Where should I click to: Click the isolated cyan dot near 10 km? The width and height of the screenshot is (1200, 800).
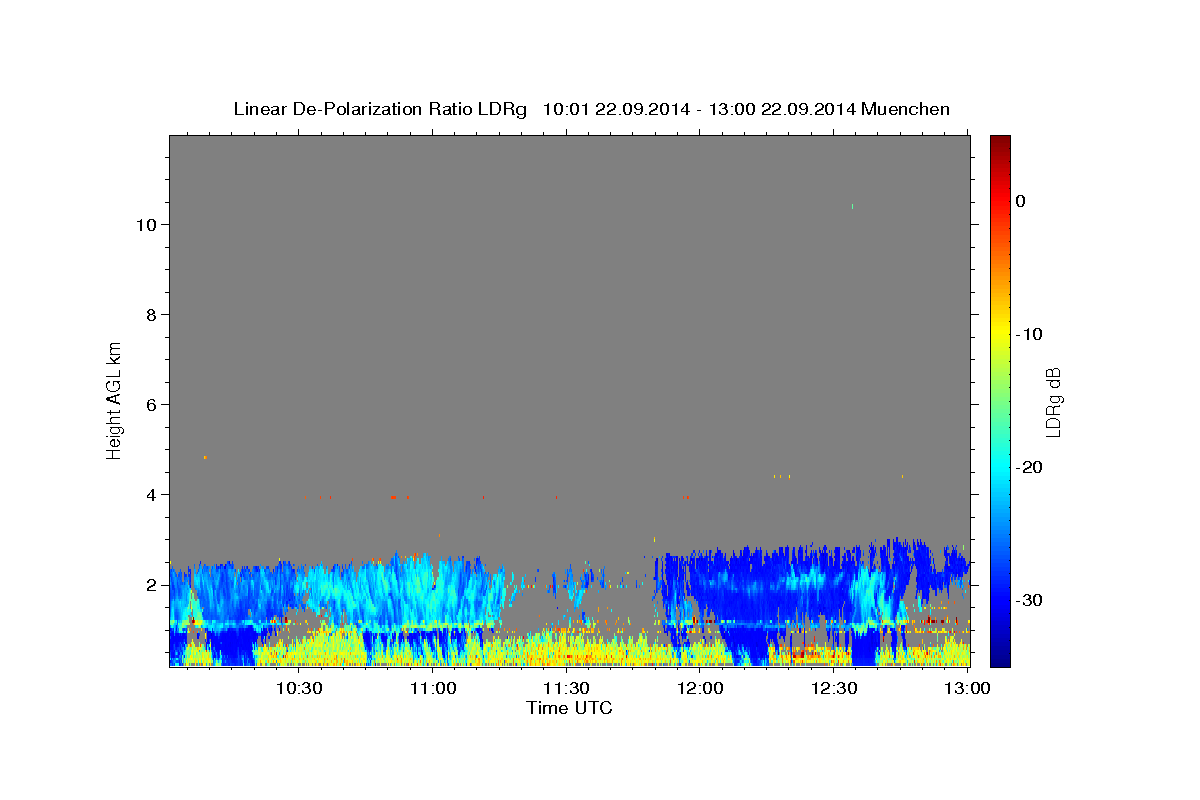click(x=852, y=207)
